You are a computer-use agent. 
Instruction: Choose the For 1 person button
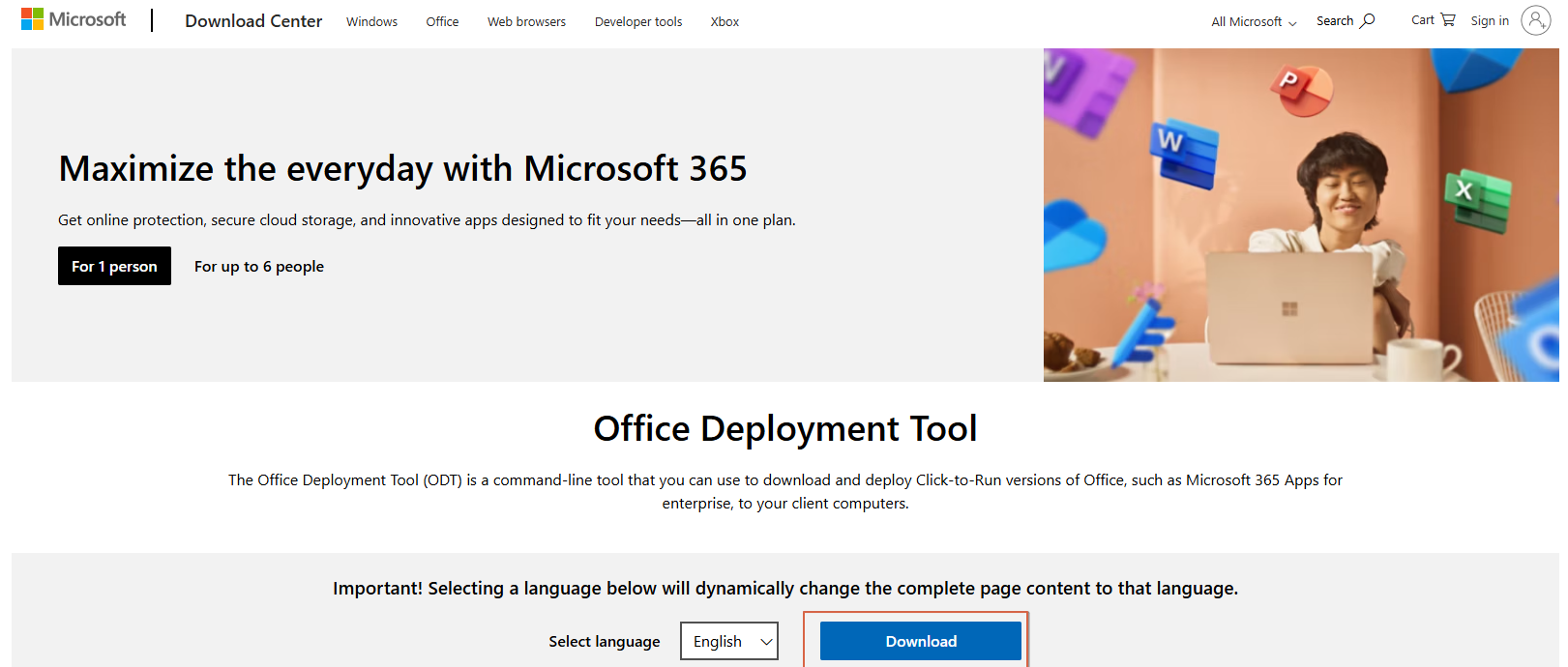[x=114, y=266]
